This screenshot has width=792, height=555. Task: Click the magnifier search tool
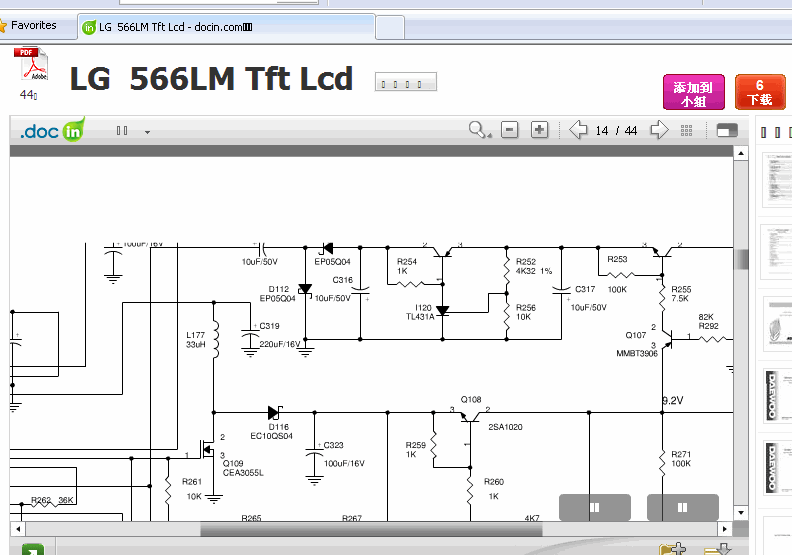click(479, 130)
